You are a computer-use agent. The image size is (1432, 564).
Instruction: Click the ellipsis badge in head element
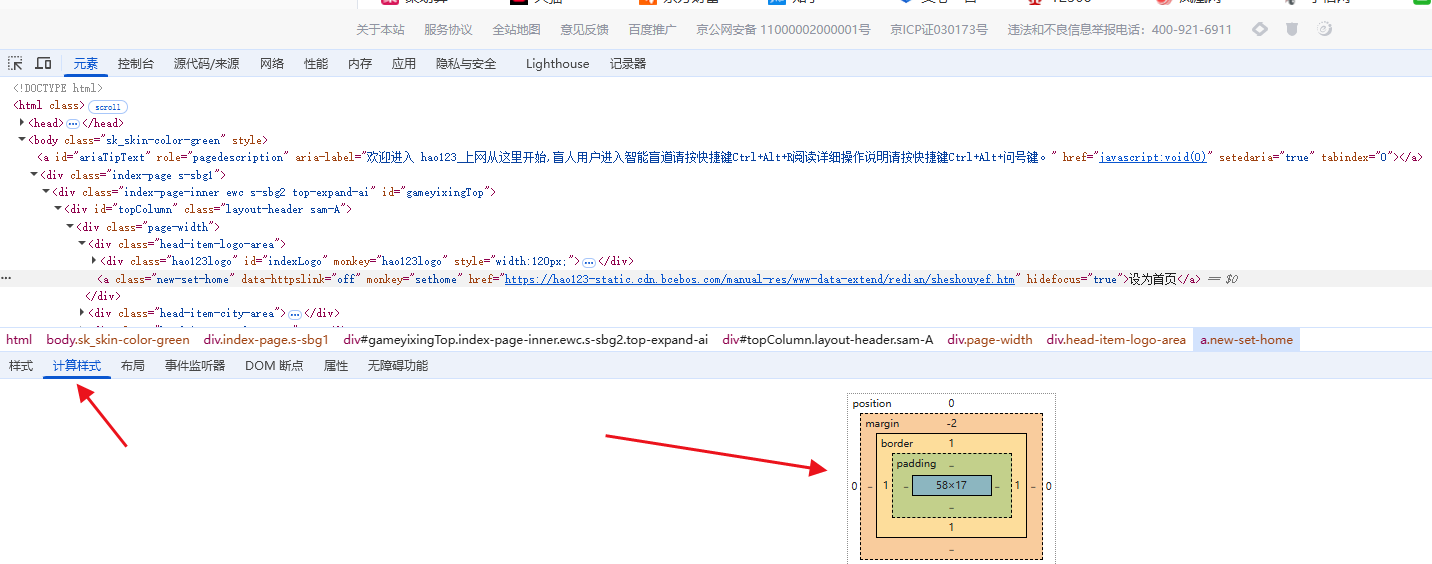(x=73, y=123)
